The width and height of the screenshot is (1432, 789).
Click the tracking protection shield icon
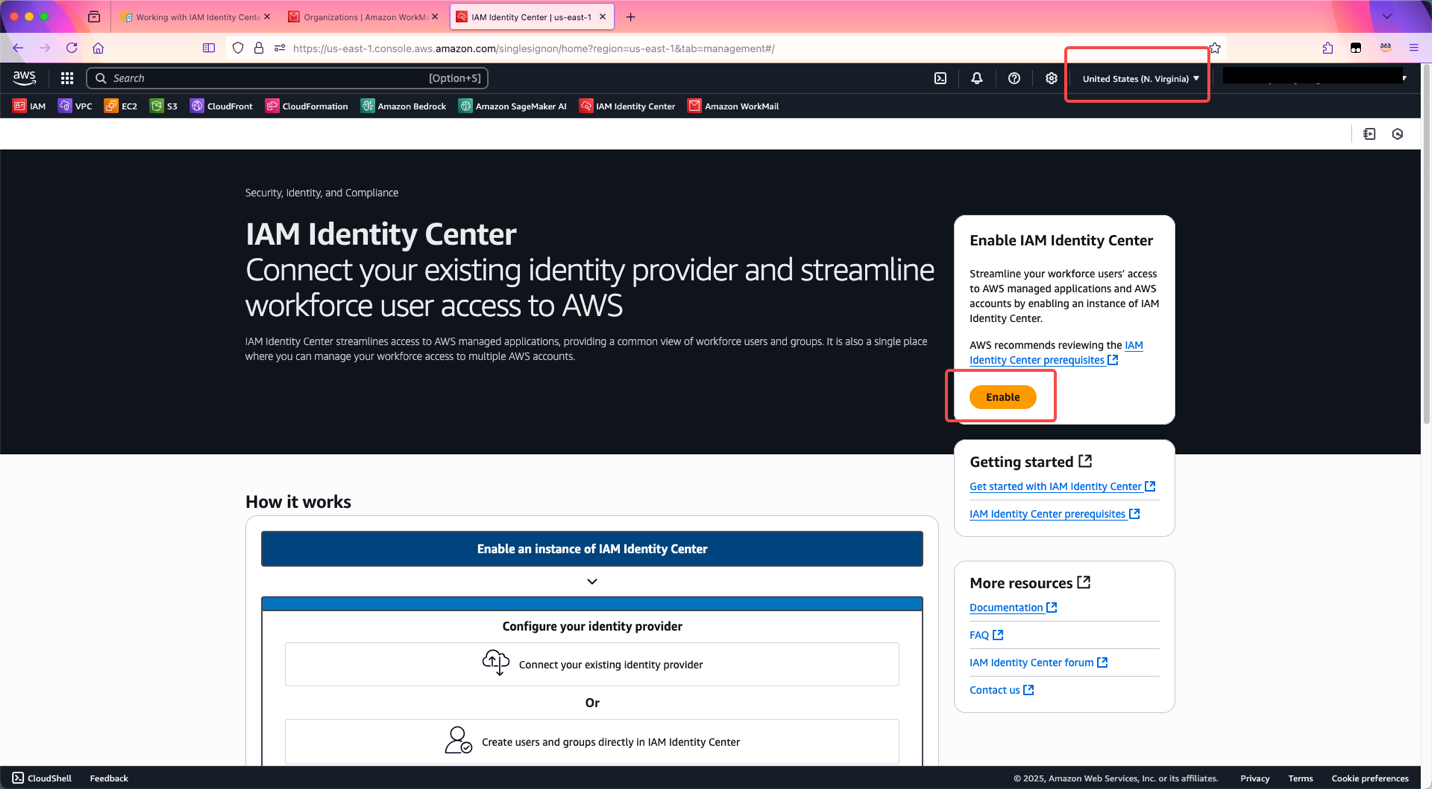pos(238,48)
